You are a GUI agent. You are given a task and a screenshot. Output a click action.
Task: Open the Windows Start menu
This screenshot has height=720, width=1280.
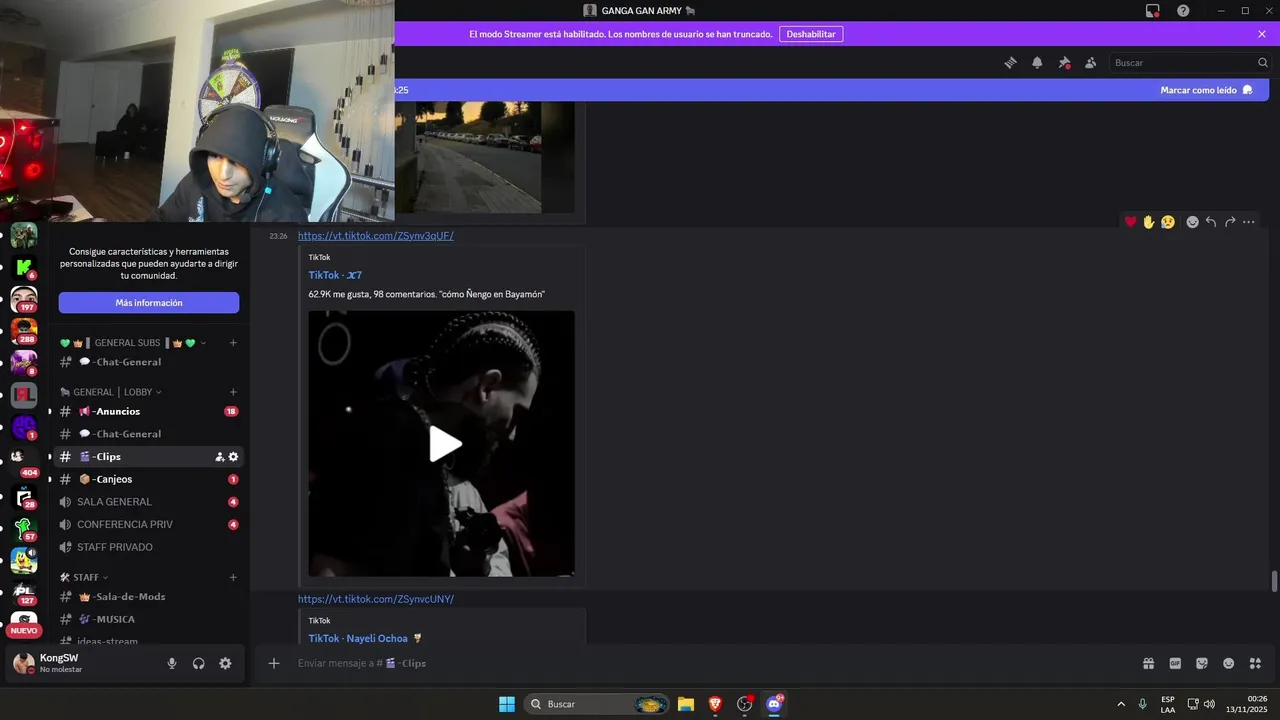pyautogui.click(x=507, y=704)
